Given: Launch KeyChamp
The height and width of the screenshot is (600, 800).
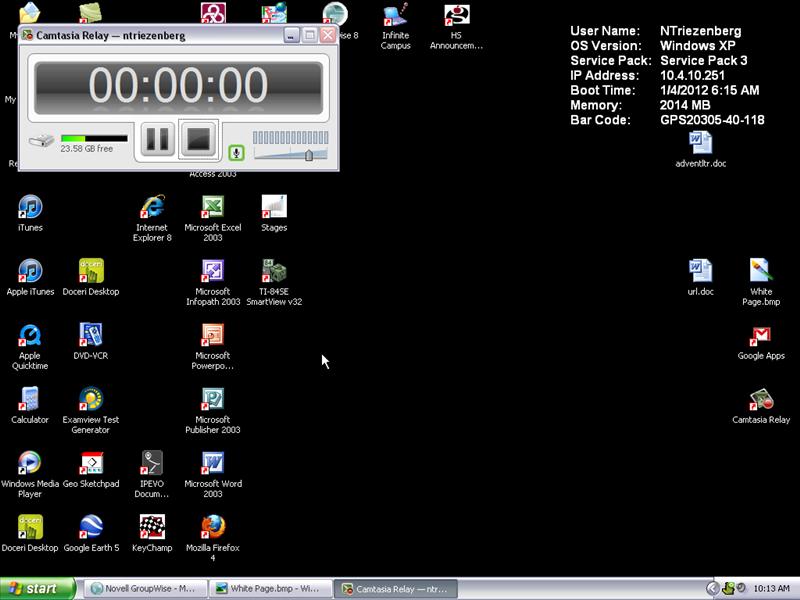Looking at the screenshot, I should click(x=152, y=534).
